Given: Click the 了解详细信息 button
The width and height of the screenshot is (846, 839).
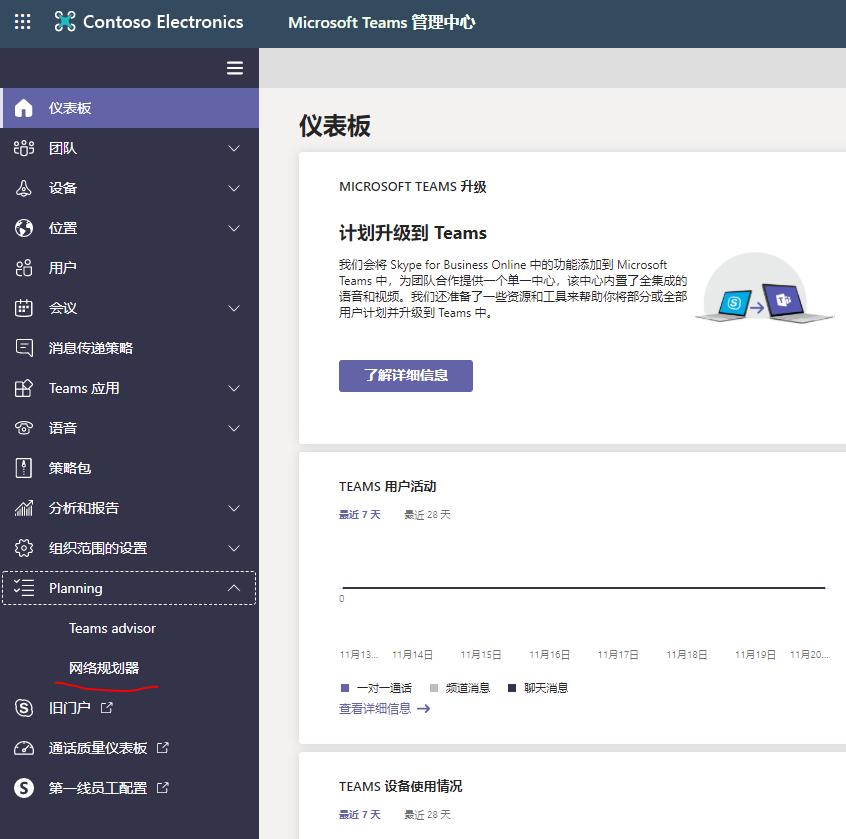Looking at the screenshot, I should pos(405,375).
